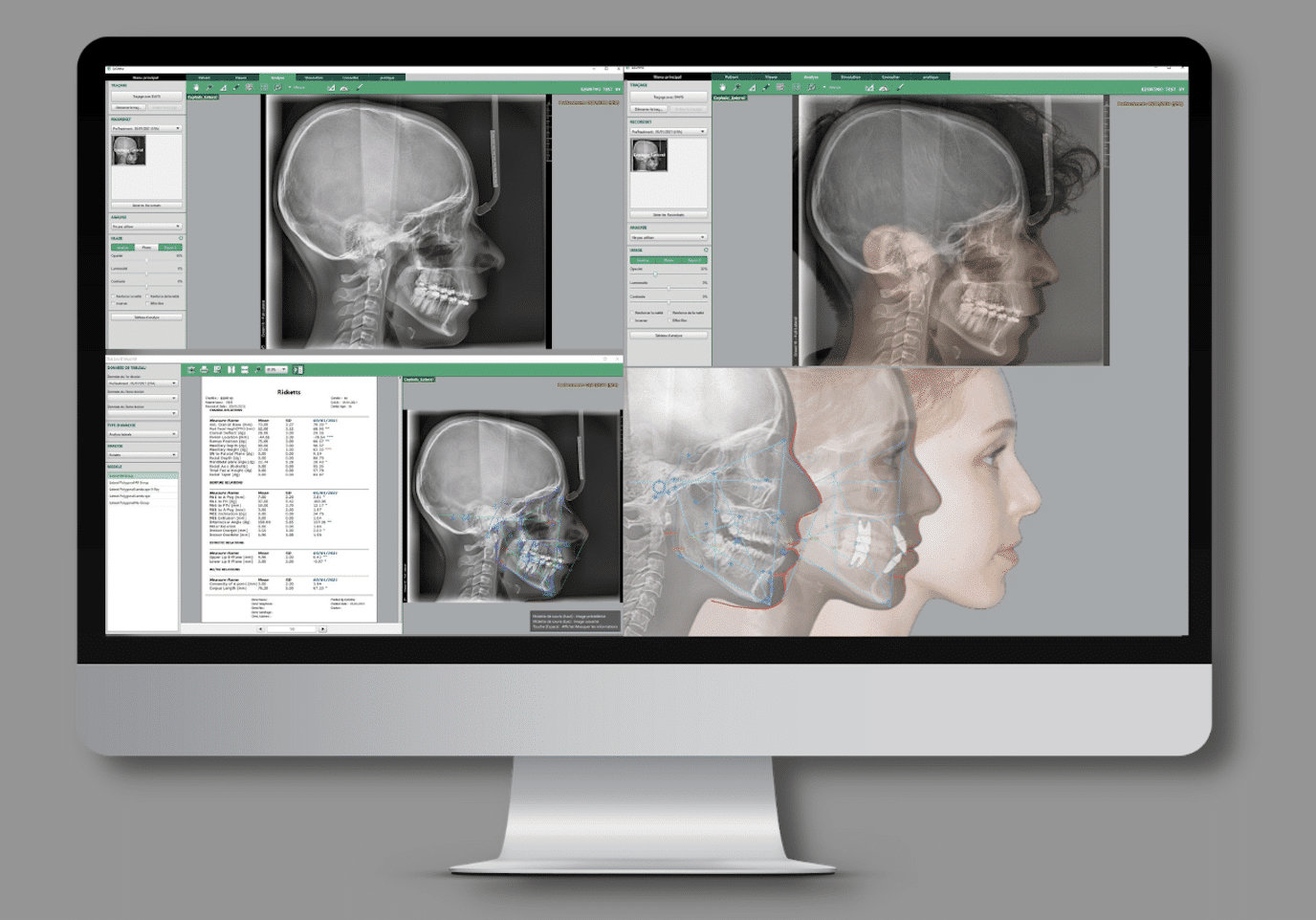Image resolution: width=1316 pixels, height=920 pixels.
Task: Select the Photo image mode in left window
Action: [146, 248]
